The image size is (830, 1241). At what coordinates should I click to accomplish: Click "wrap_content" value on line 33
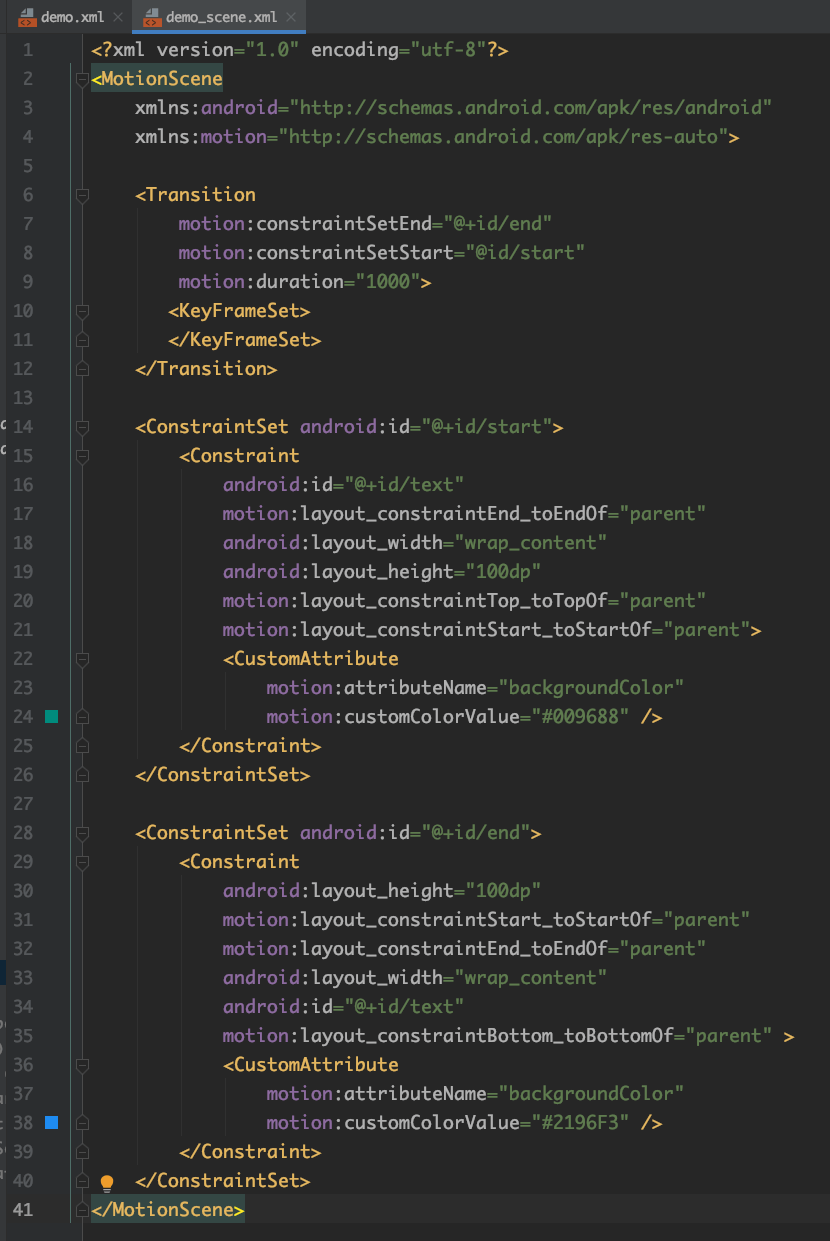(x=531, y=977)
